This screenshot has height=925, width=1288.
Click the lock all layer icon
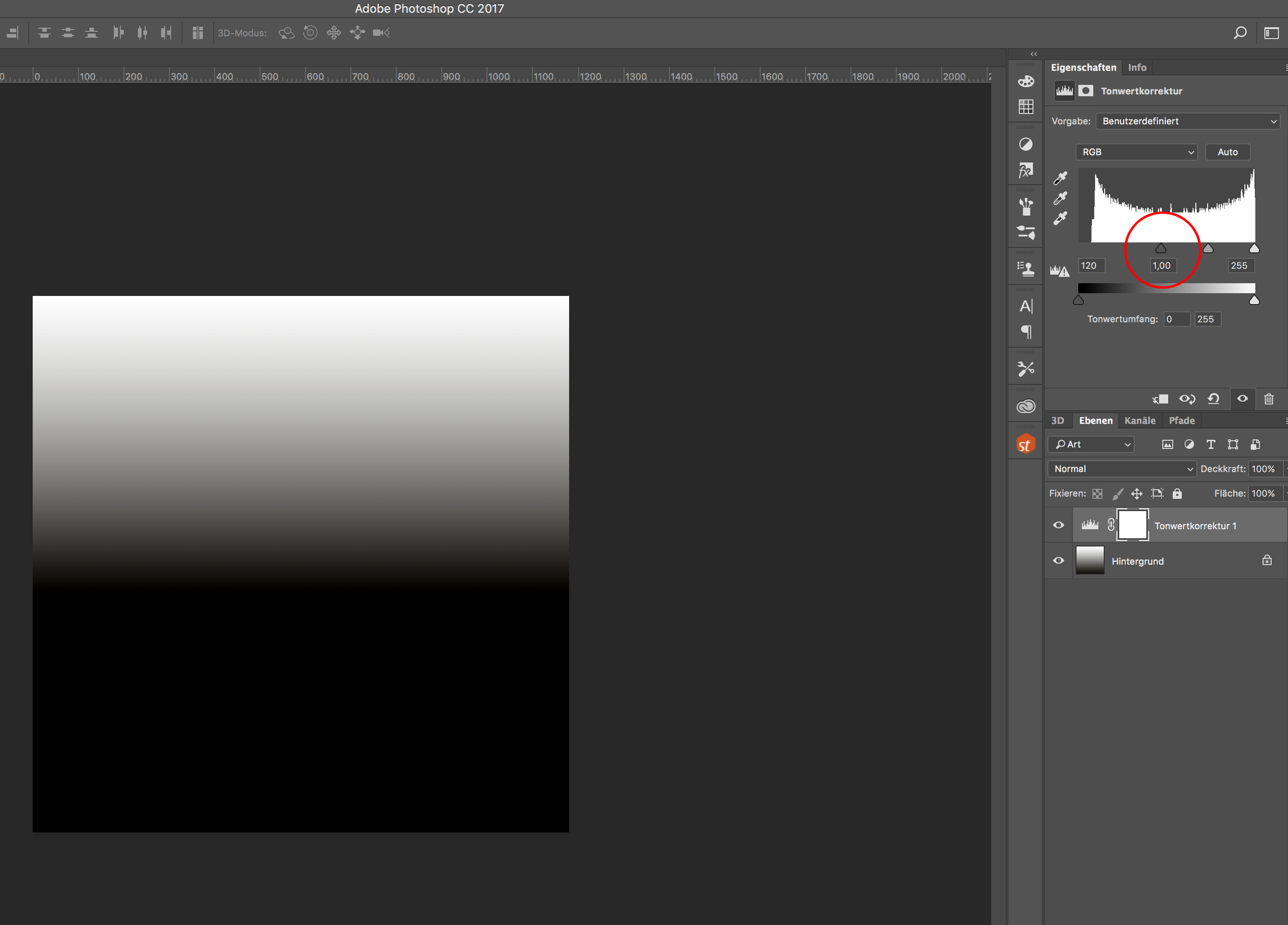pyautogui.click(x=1177, y=493)
